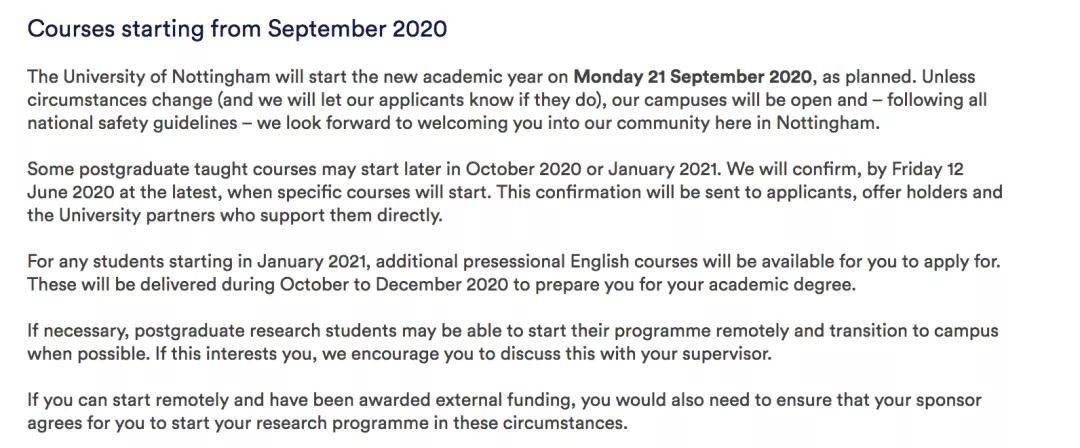Click the deadline text "Friday 12"
The width and height of the screenshot is (1080, 448).
(x=925, y=170)
